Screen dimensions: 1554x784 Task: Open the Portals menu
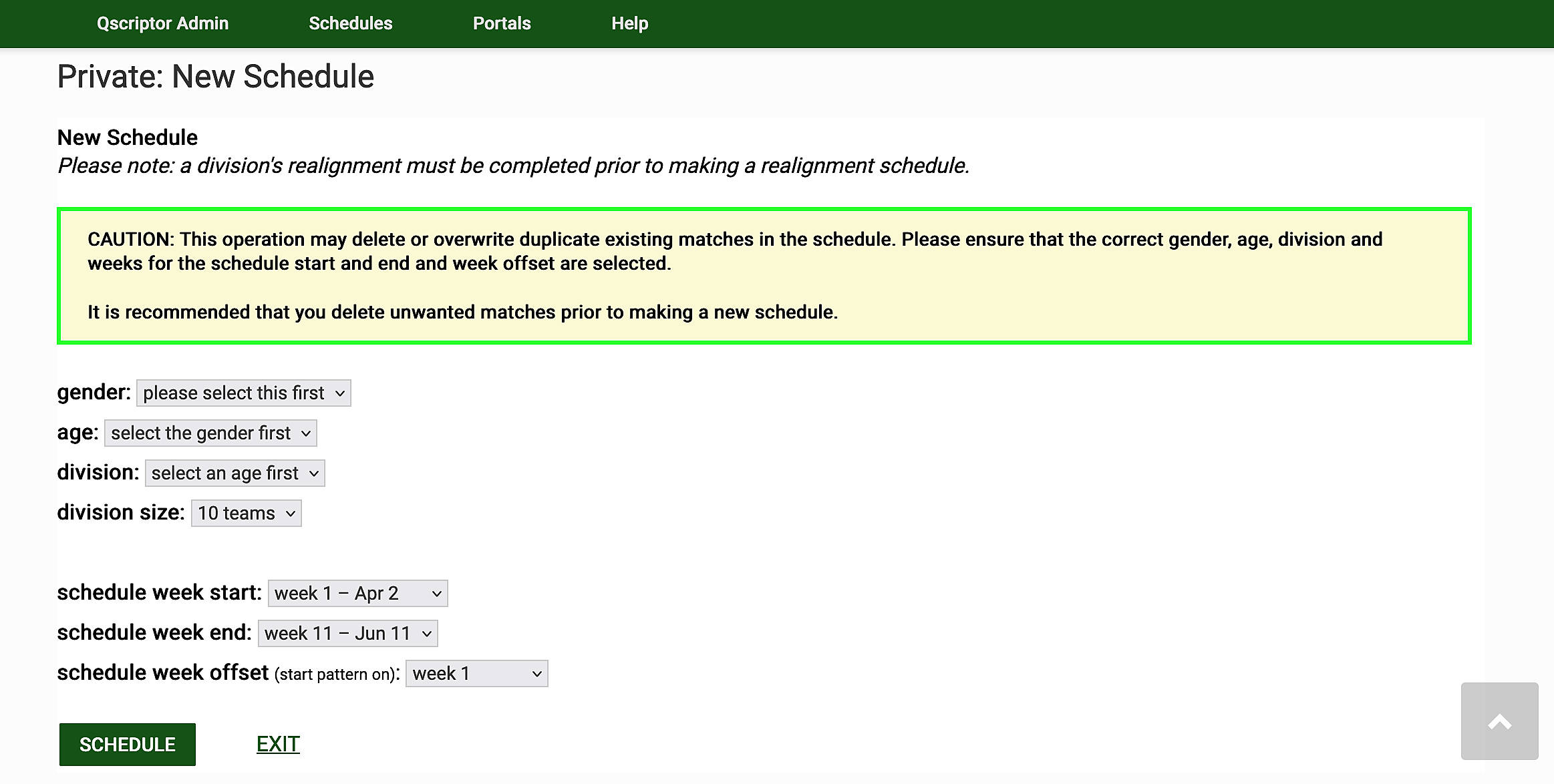coord(502,23)
